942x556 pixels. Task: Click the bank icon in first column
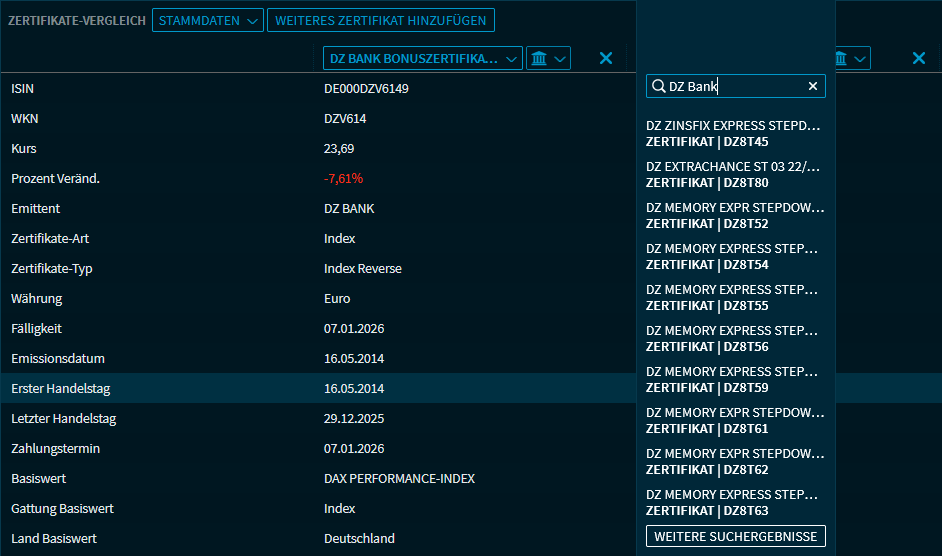coord(540,58)
